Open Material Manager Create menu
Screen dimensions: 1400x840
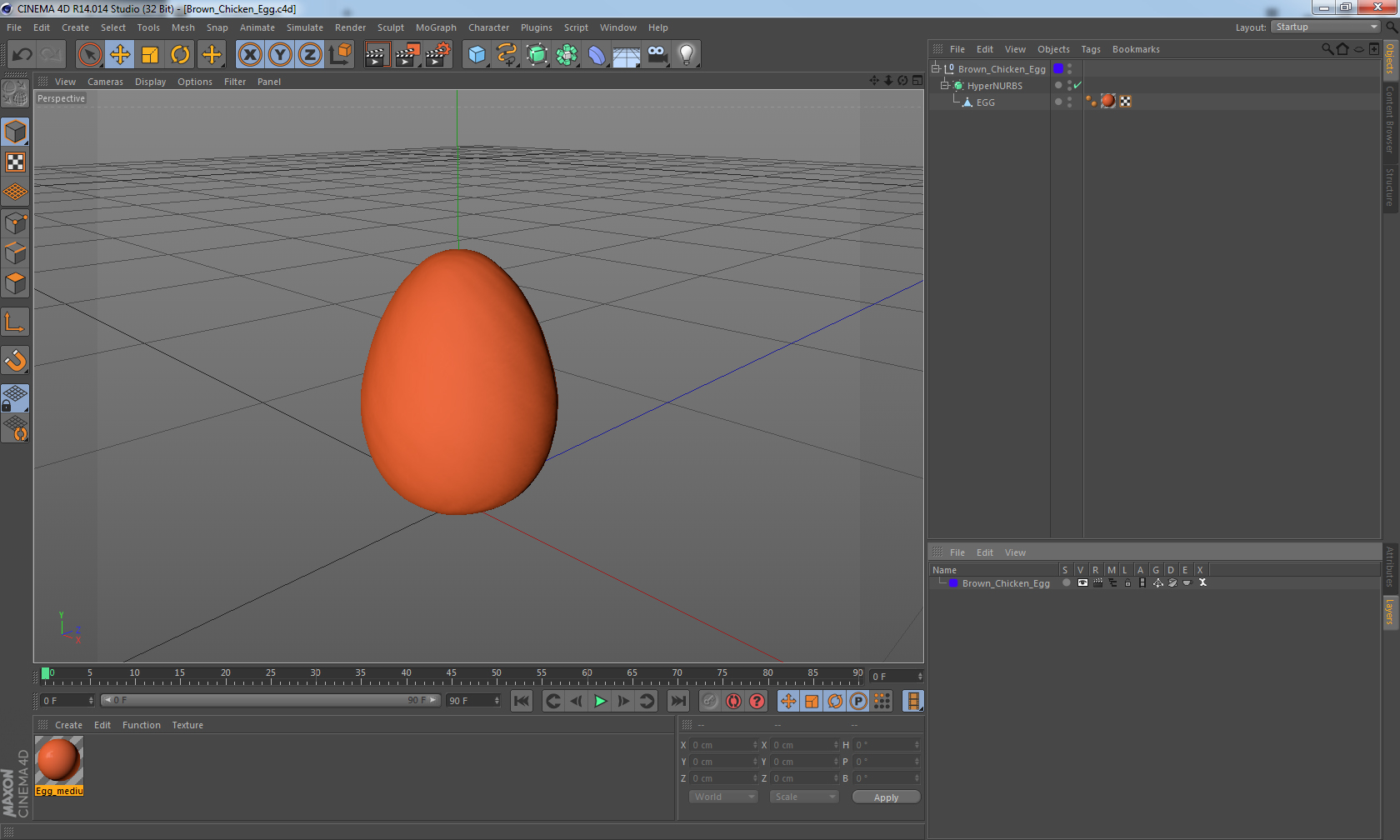[68, 725]
